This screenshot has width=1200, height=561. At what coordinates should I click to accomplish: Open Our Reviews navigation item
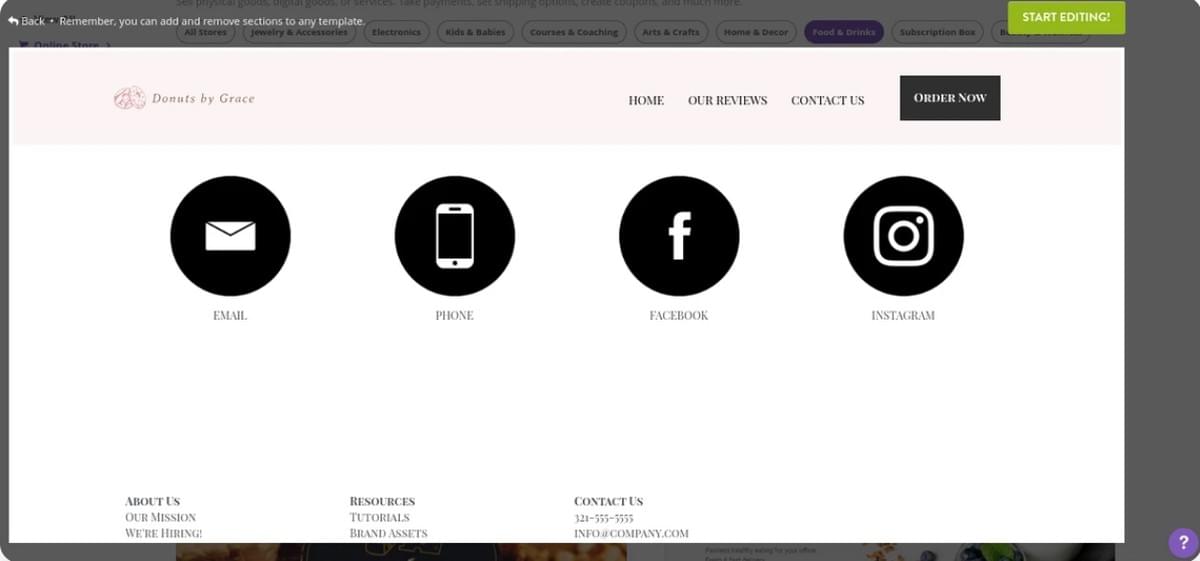pyautogui.click(x=727, y=100)
